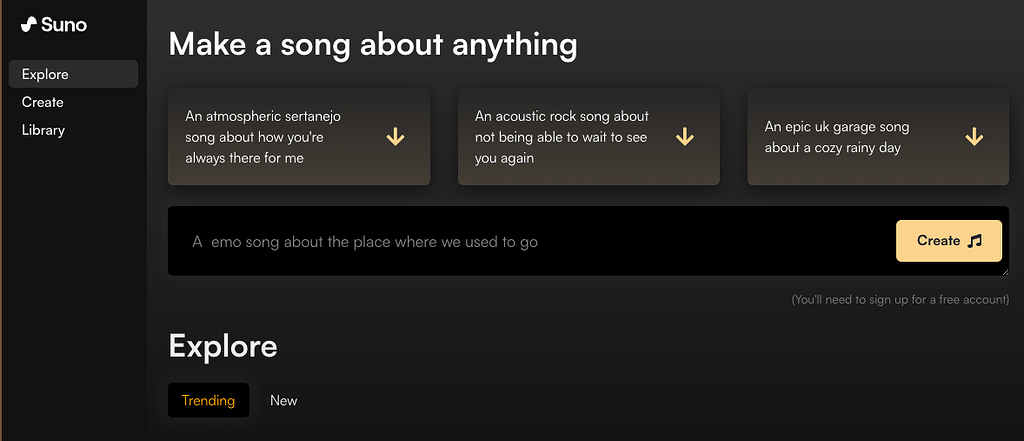Image resolution: width=1024 pixels, height=441 pixels.
Task: Switch to the New tab
Action: point(283,401)
